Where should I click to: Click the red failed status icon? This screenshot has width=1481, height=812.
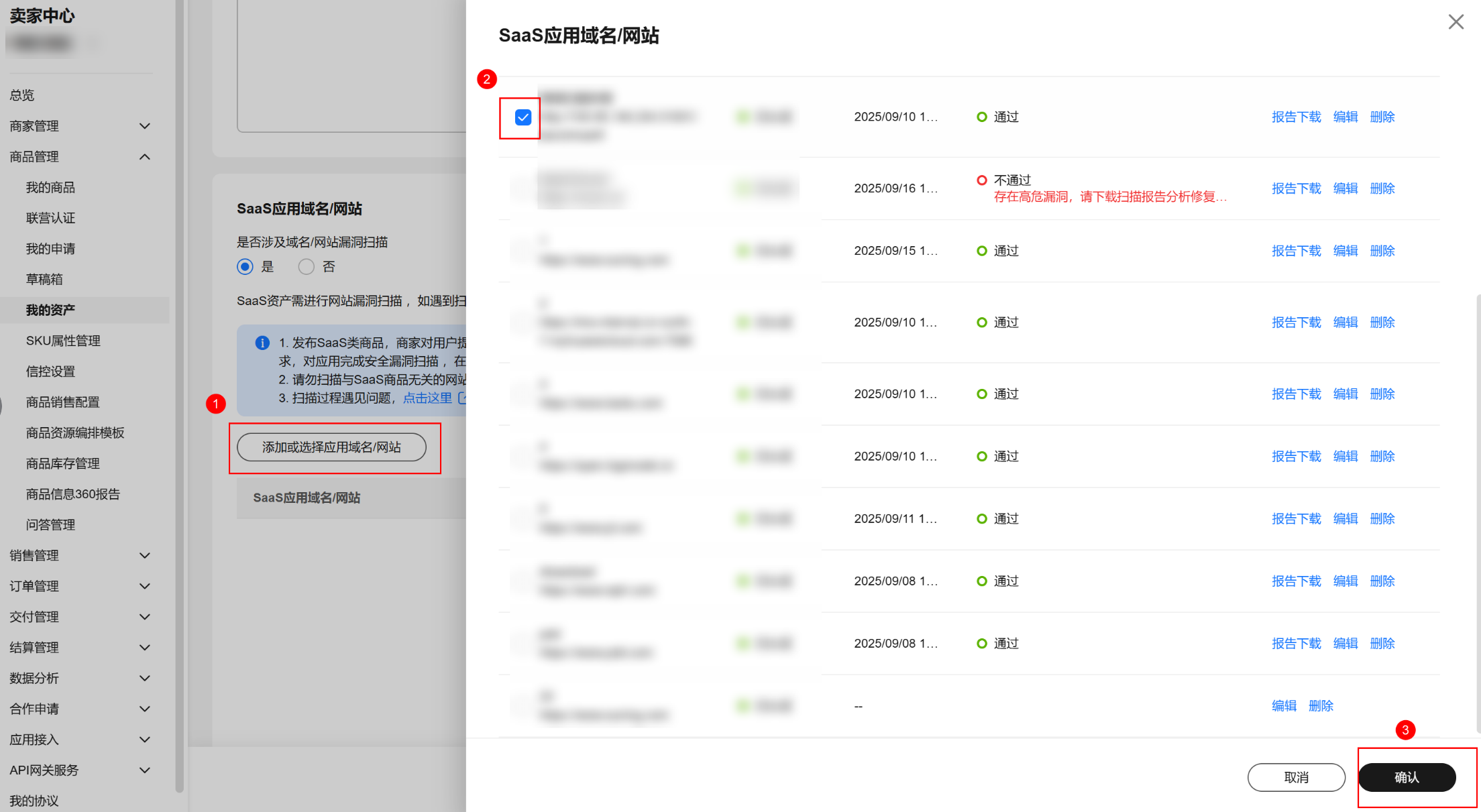[x=981, y=180]
